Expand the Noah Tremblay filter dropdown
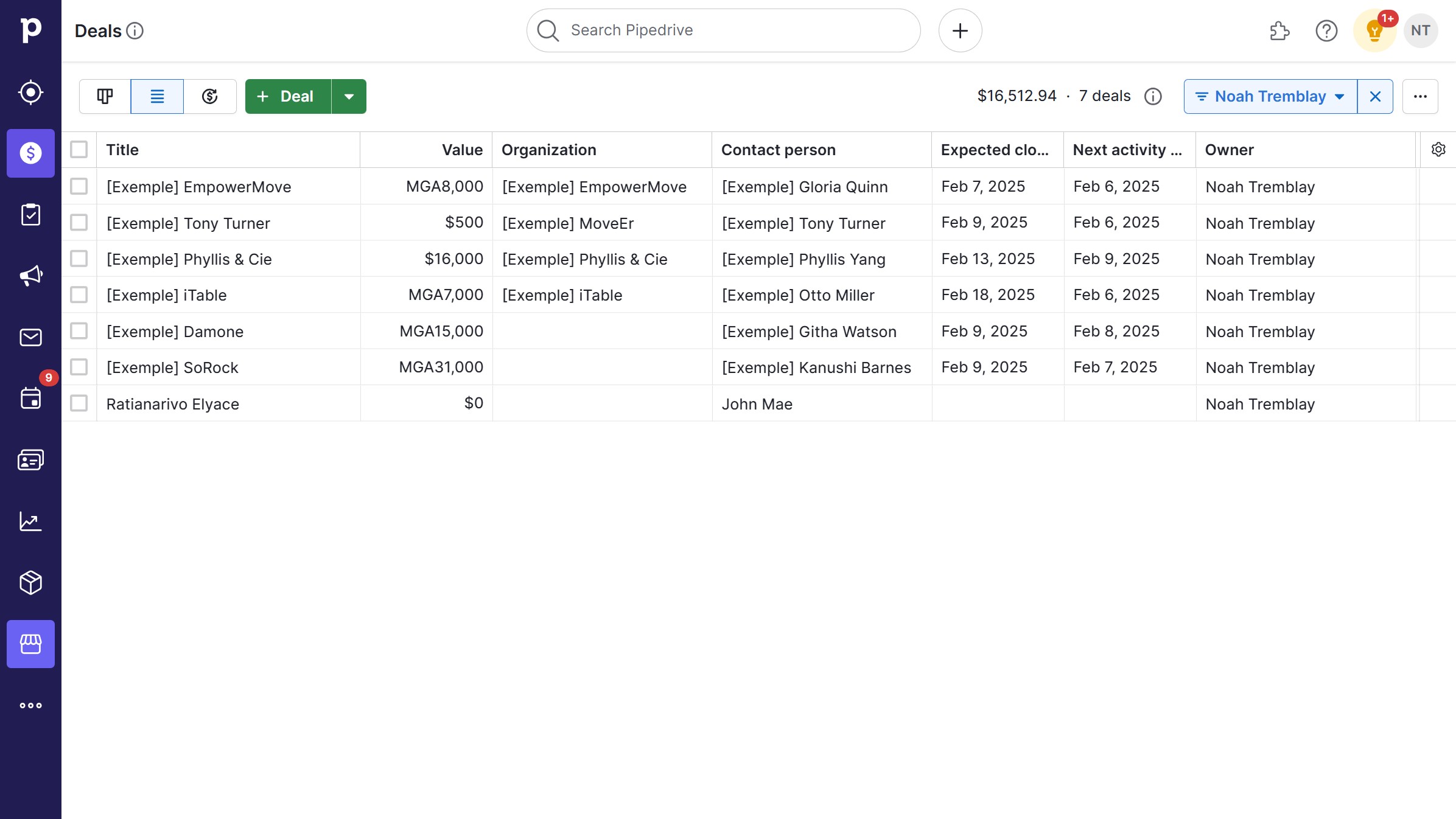This screenshot has height=819, width=1456. click(x=1270, y=96)
